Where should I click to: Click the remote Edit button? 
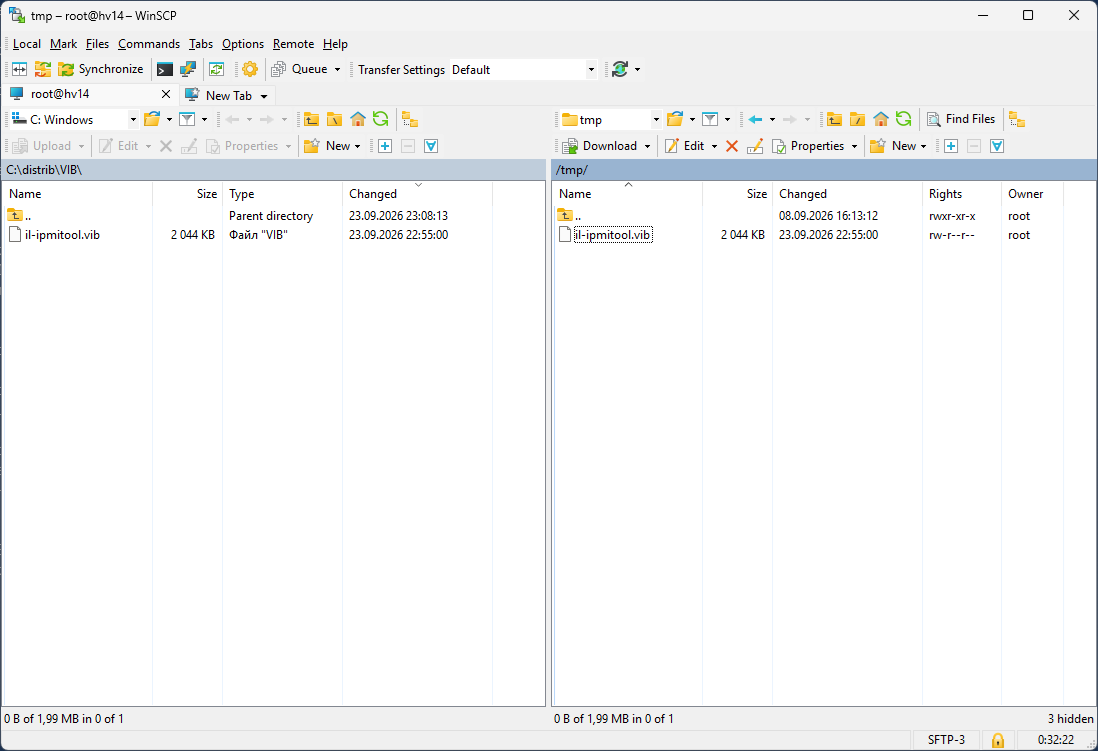685,146
